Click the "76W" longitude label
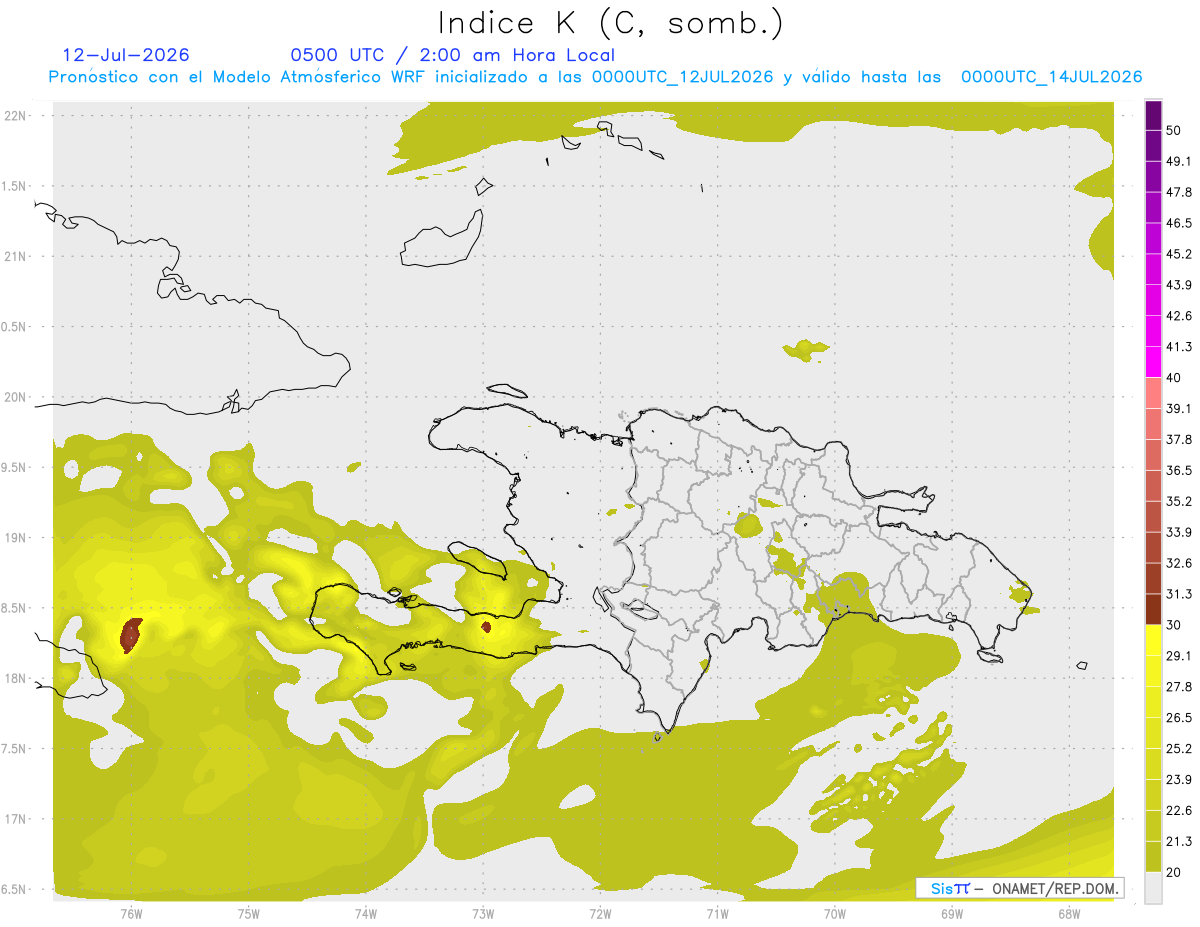 [131, 914]
